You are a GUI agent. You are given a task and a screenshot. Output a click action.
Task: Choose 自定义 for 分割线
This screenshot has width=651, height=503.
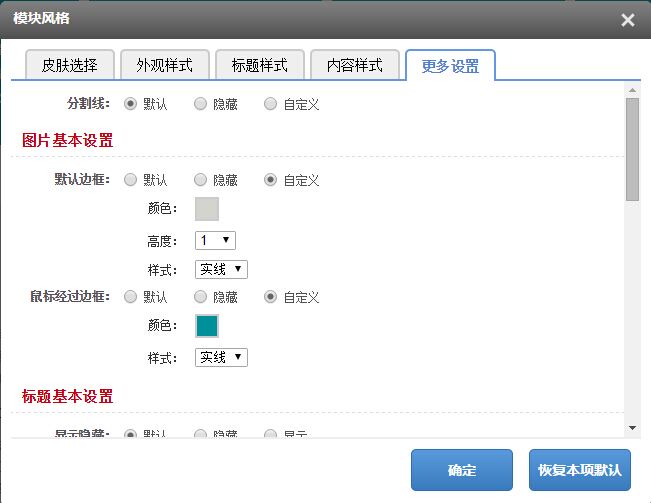[271, 104]
